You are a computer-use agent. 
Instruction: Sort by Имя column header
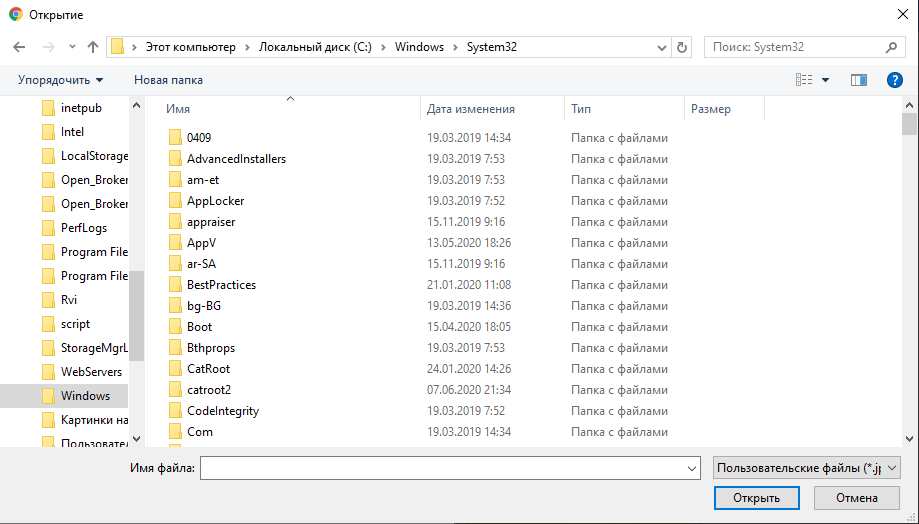pyautogui.click(x=178, y=109)
